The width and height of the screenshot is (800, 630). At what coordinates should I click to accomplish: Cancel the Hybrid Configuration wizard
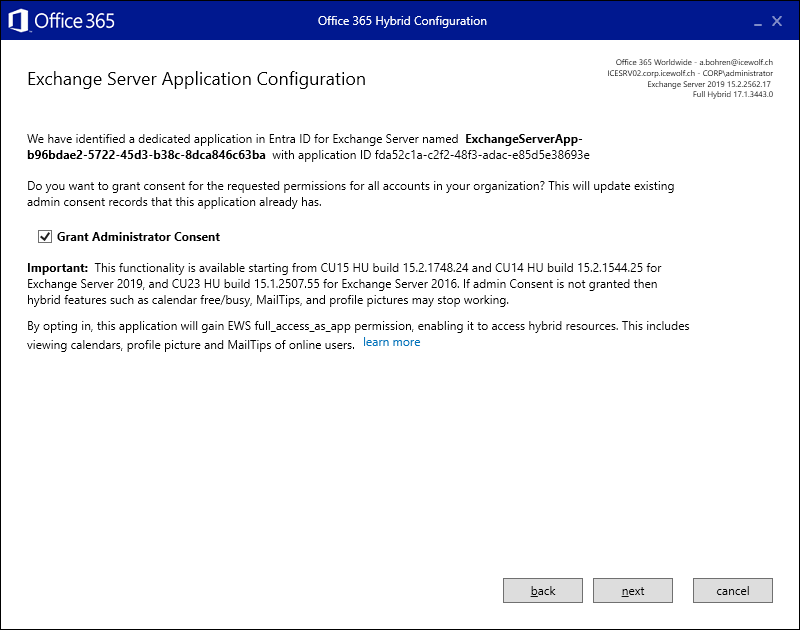click(x=733, y=591)
